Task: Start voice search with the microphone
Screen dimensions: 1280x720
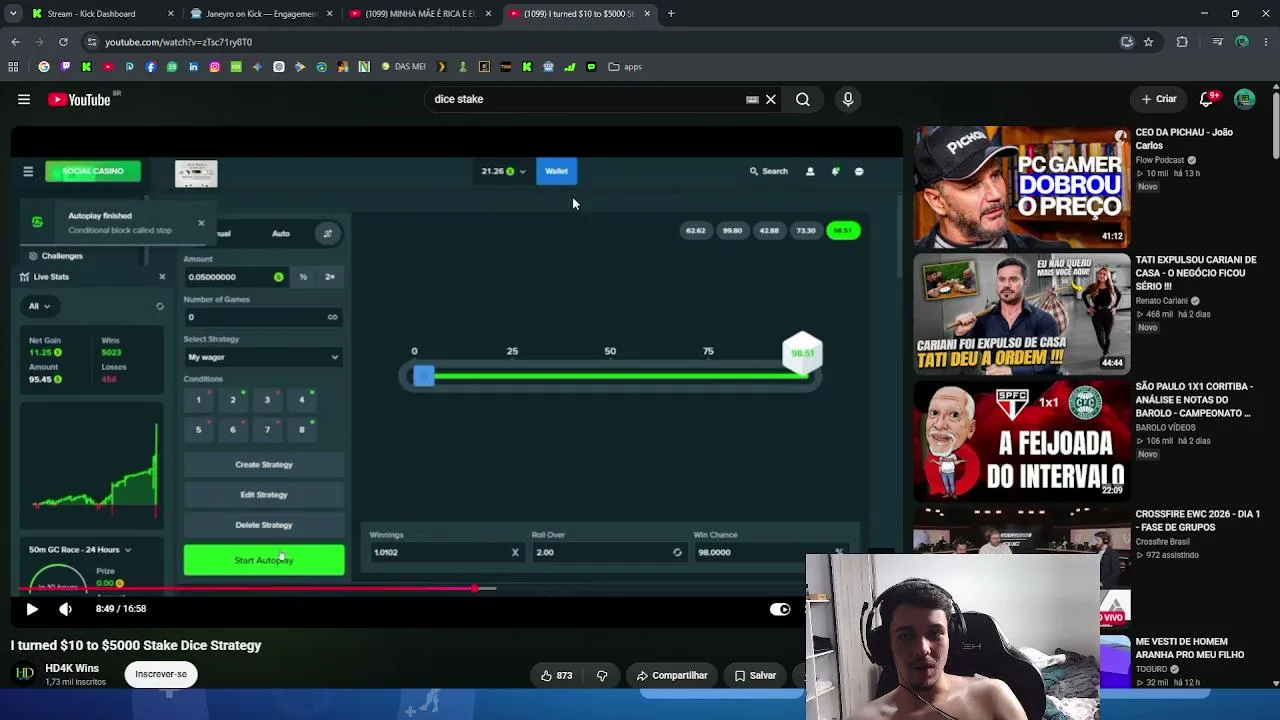Action: [848, 99]
